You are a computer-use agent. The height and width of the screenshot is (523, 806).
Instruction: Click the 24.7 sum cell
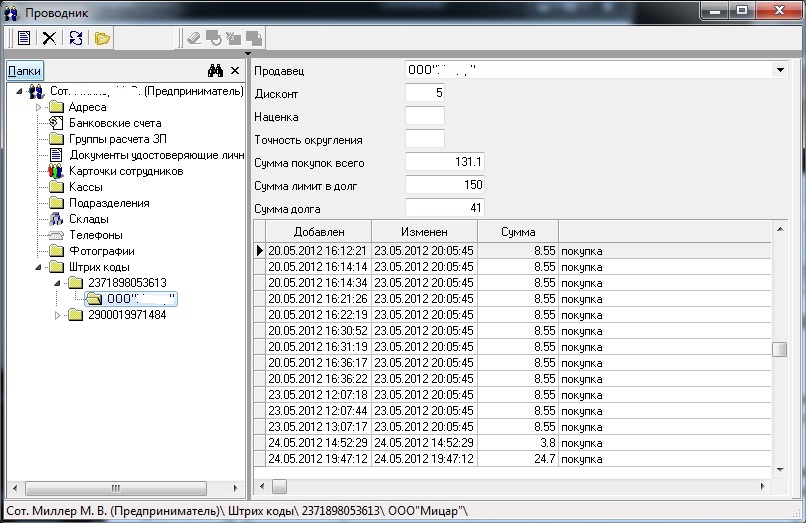point(518,459)
